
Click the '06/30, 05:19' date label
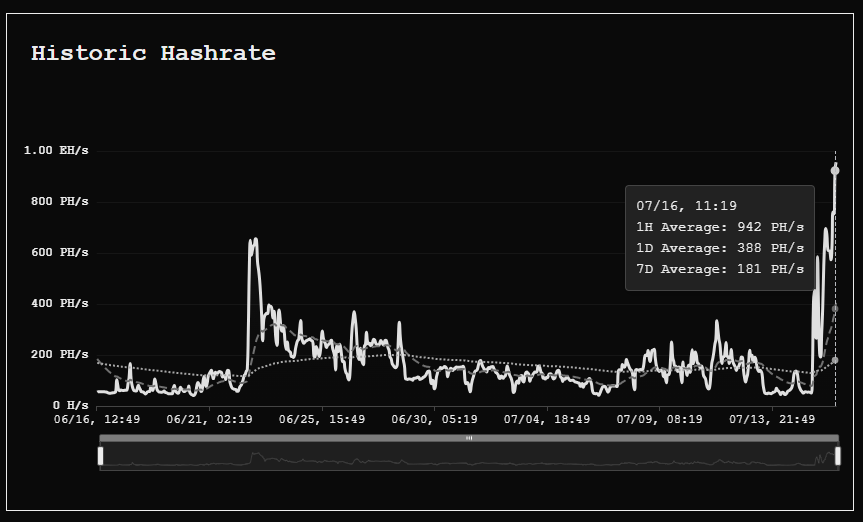[434, 420]
